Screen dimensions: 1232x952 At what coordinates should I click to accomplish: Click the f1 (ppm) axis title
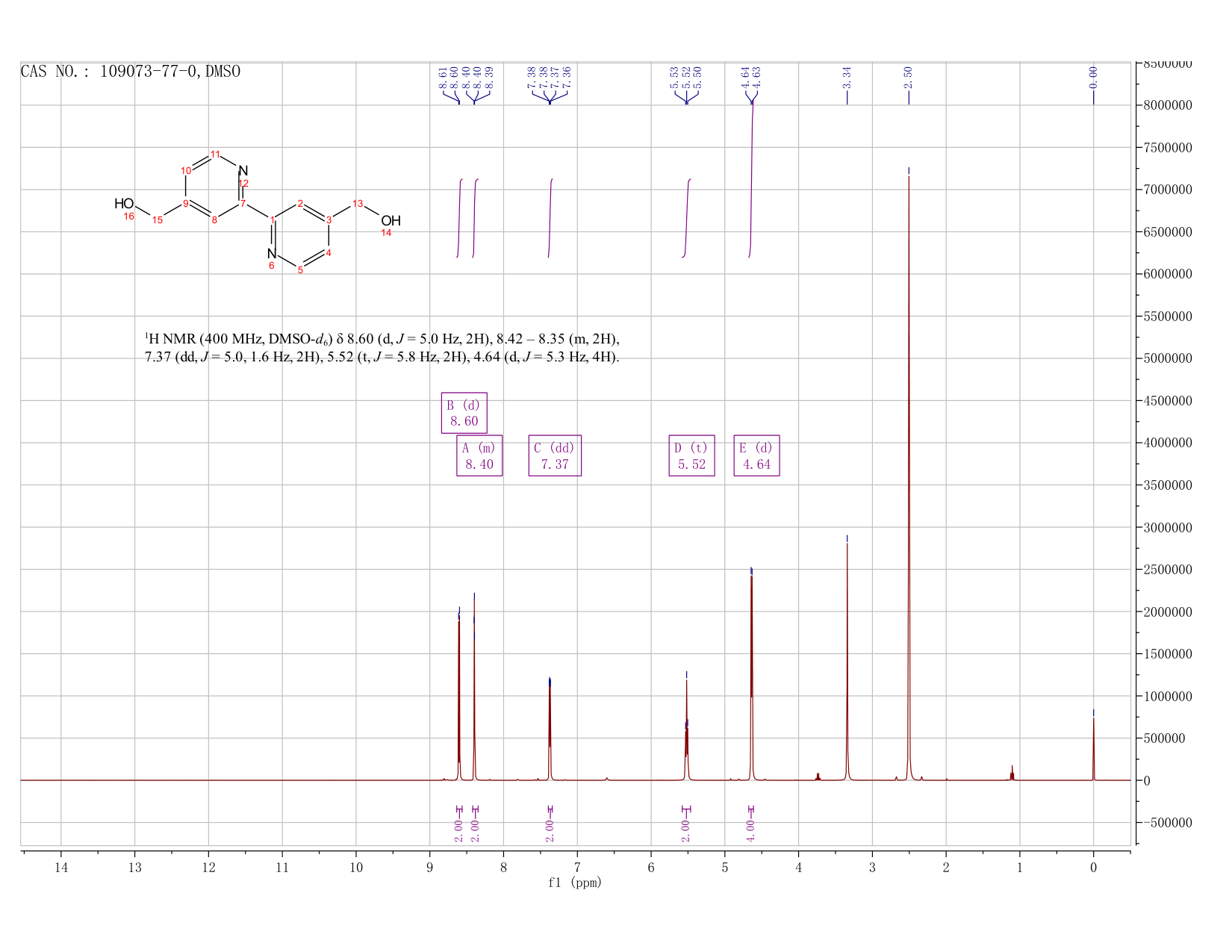point(575,883)
